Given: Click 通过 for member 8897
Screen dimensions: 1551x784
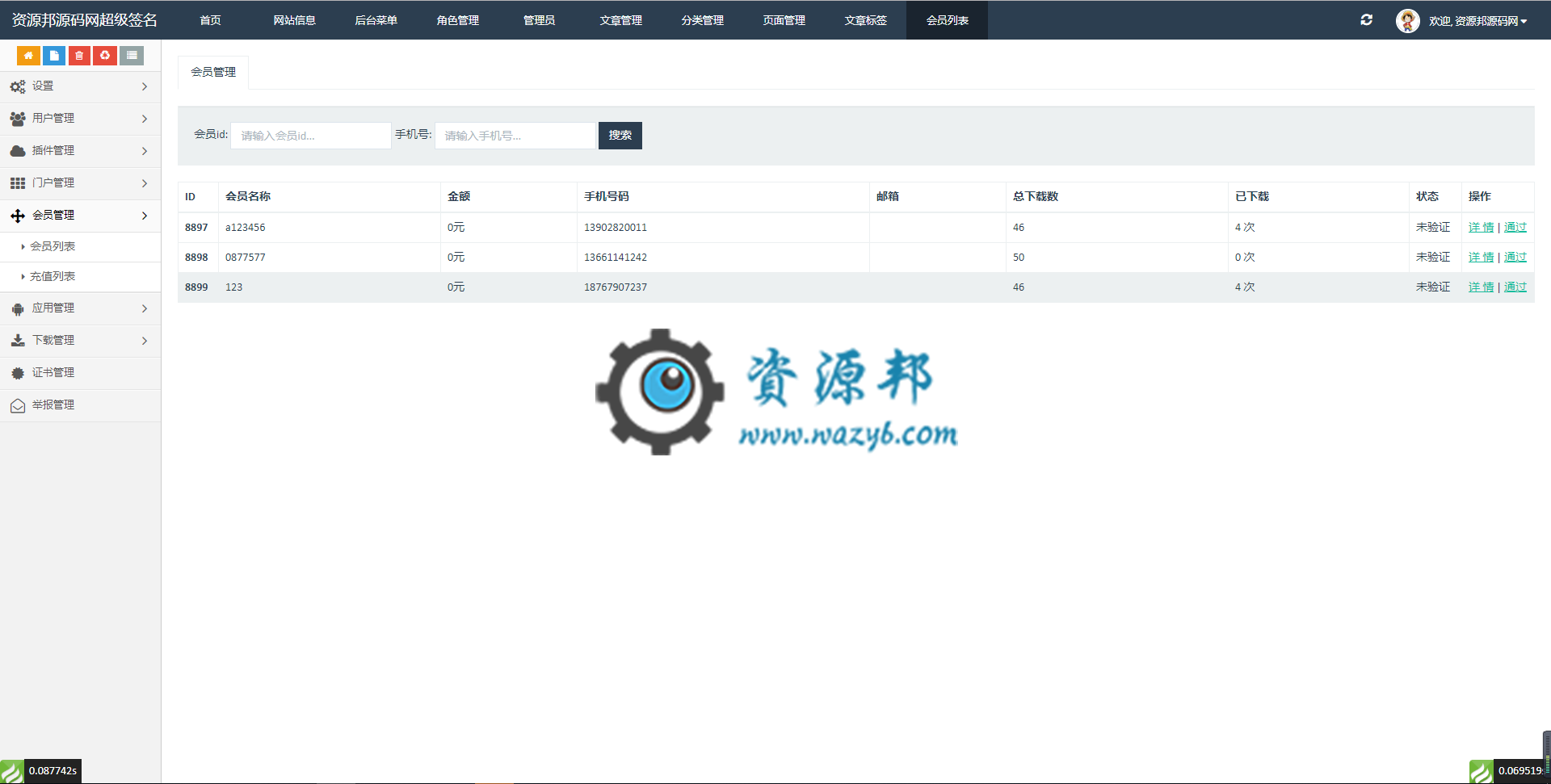Looking at the screenshot, I should coord(1515,228).
